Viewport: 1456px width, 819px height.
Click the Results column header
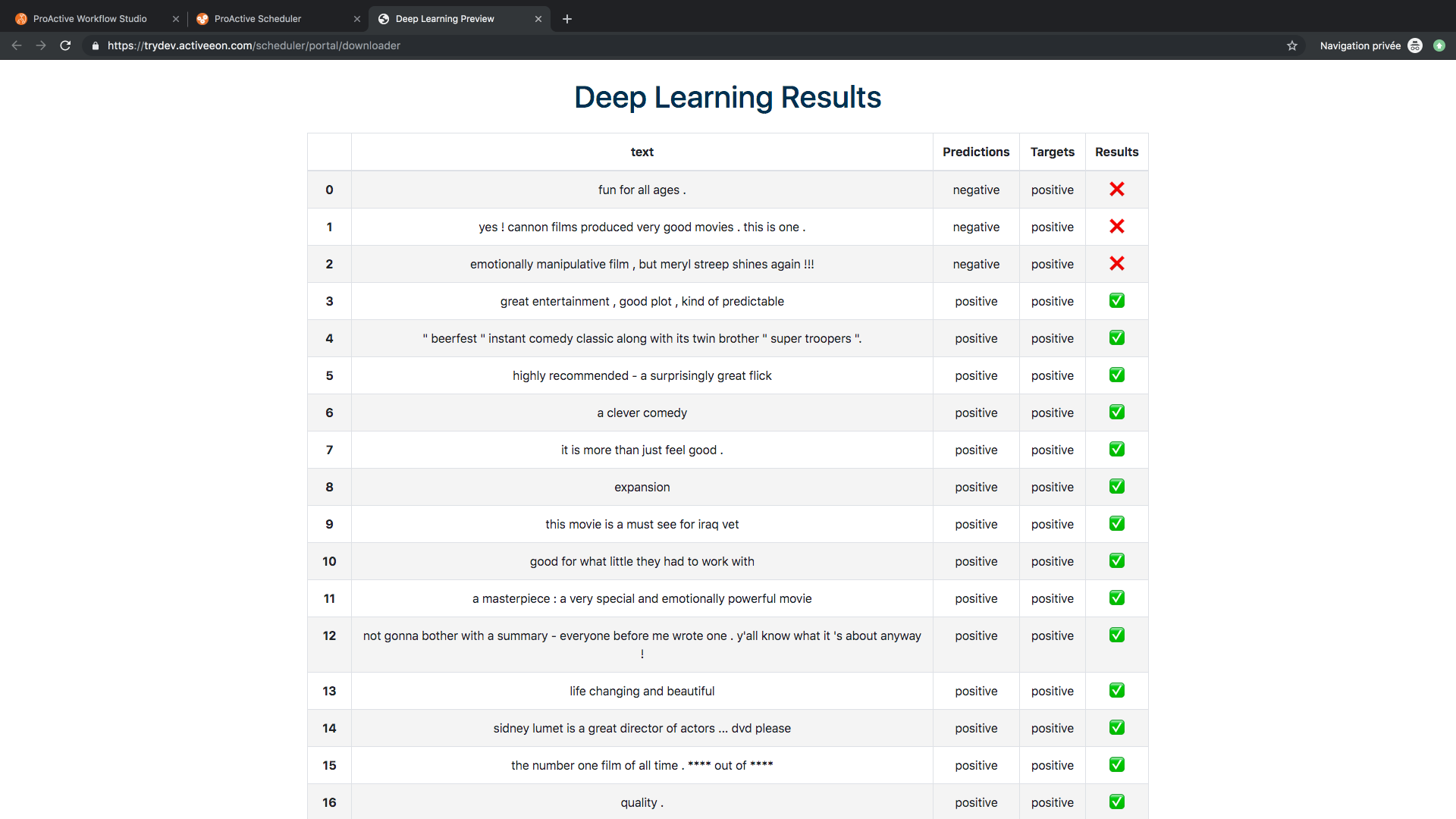pyautogui.click(x=1117, y=152)
